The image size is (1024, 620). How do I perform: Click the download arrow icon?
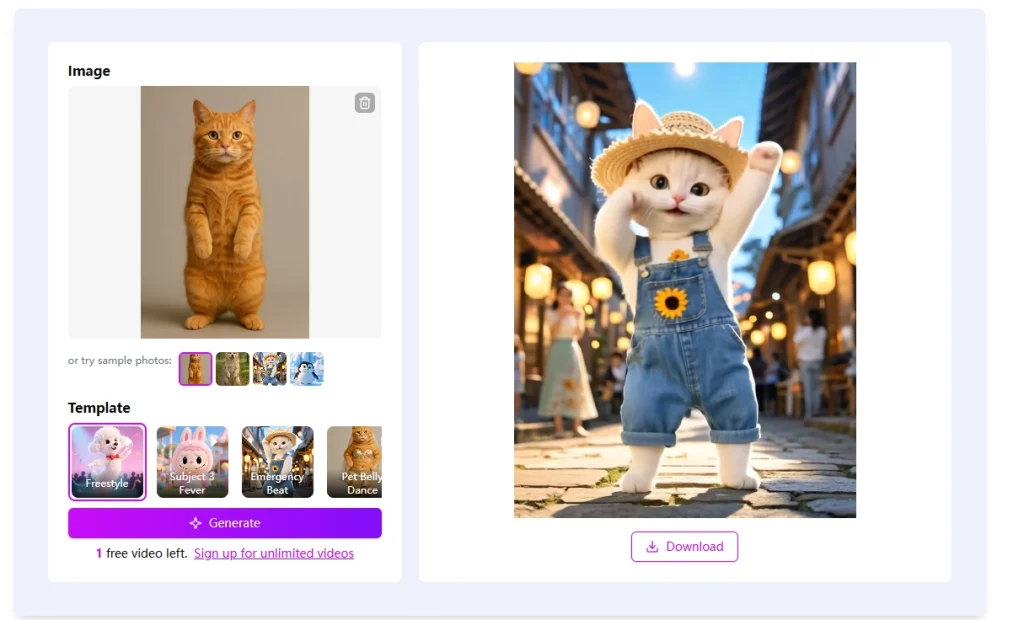click(652, 547)
